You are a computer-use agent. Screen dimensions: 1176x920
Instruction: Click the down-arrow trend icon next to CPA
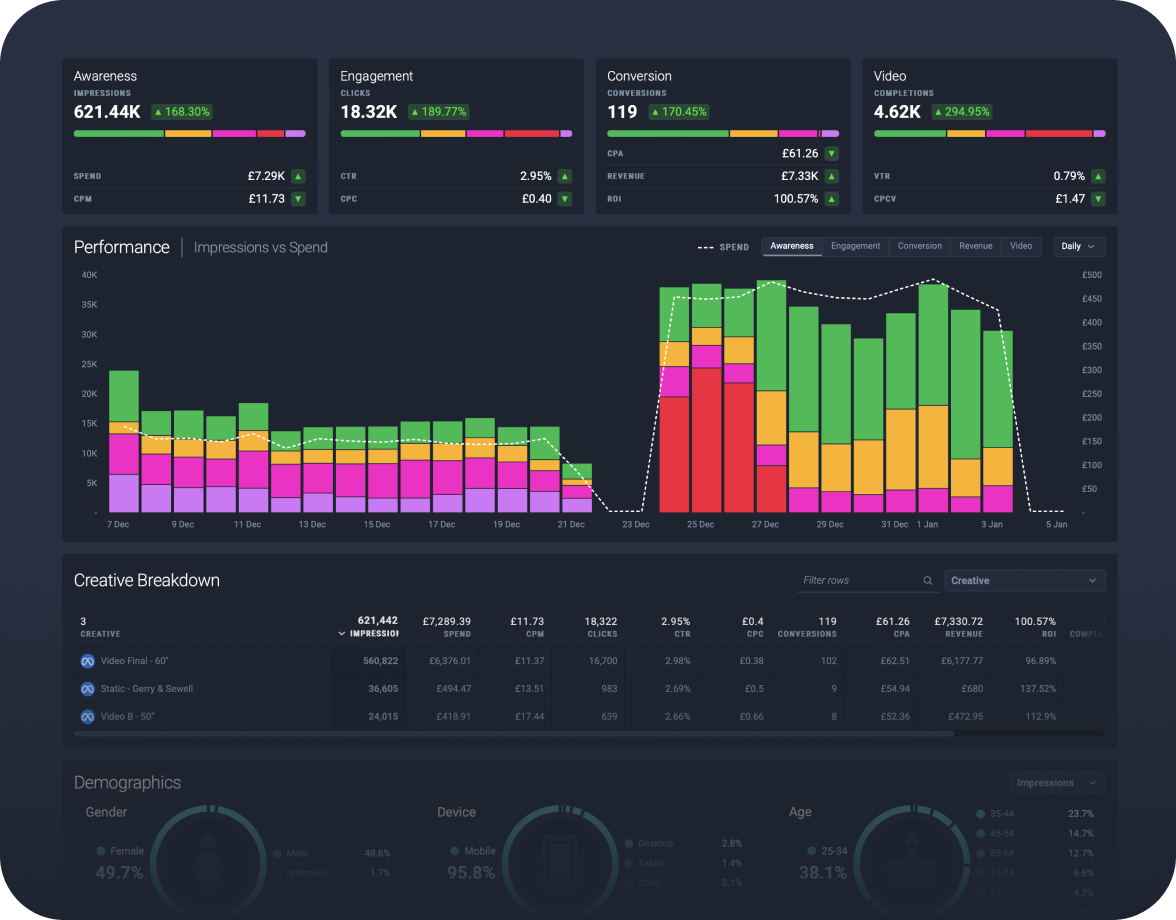(831, 154)
